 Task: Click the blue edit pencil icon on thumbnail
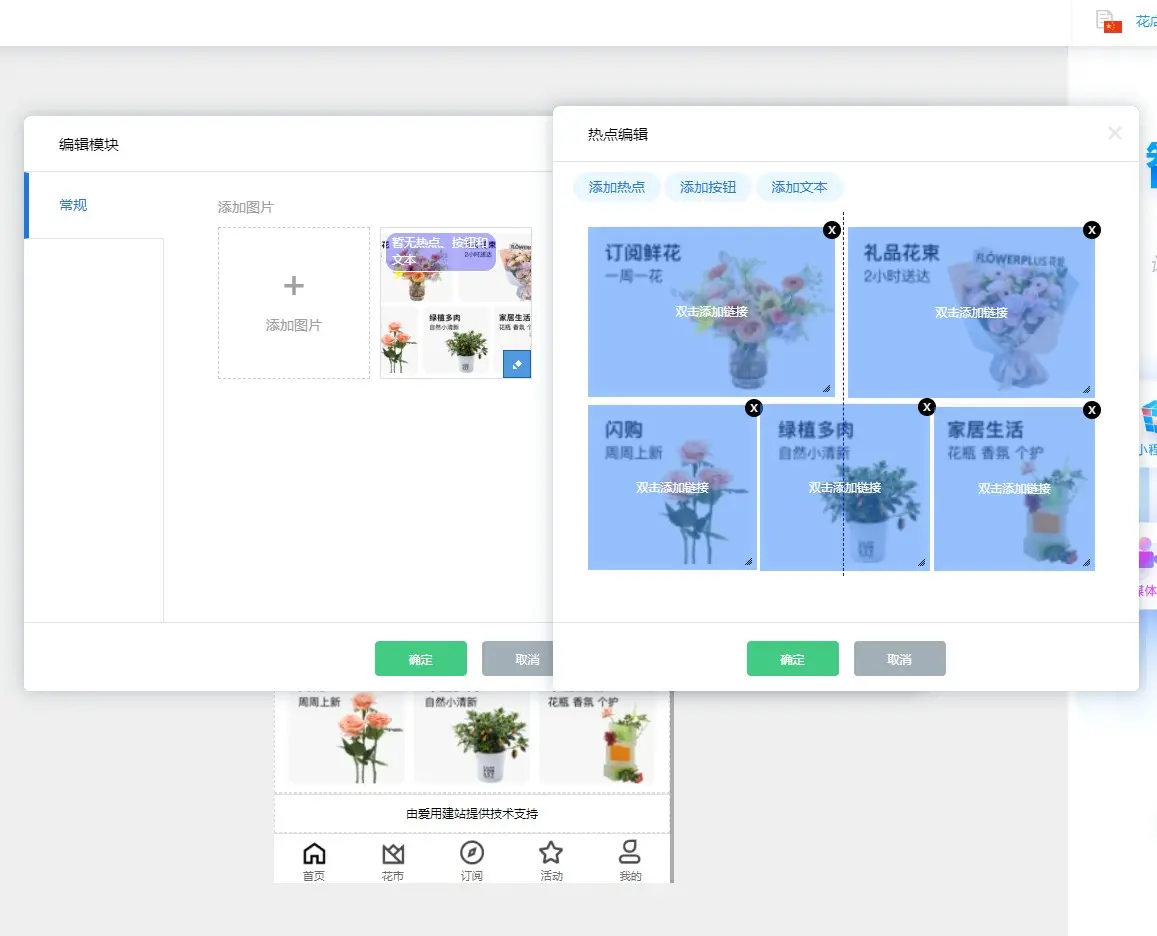[x=517, y=365]
